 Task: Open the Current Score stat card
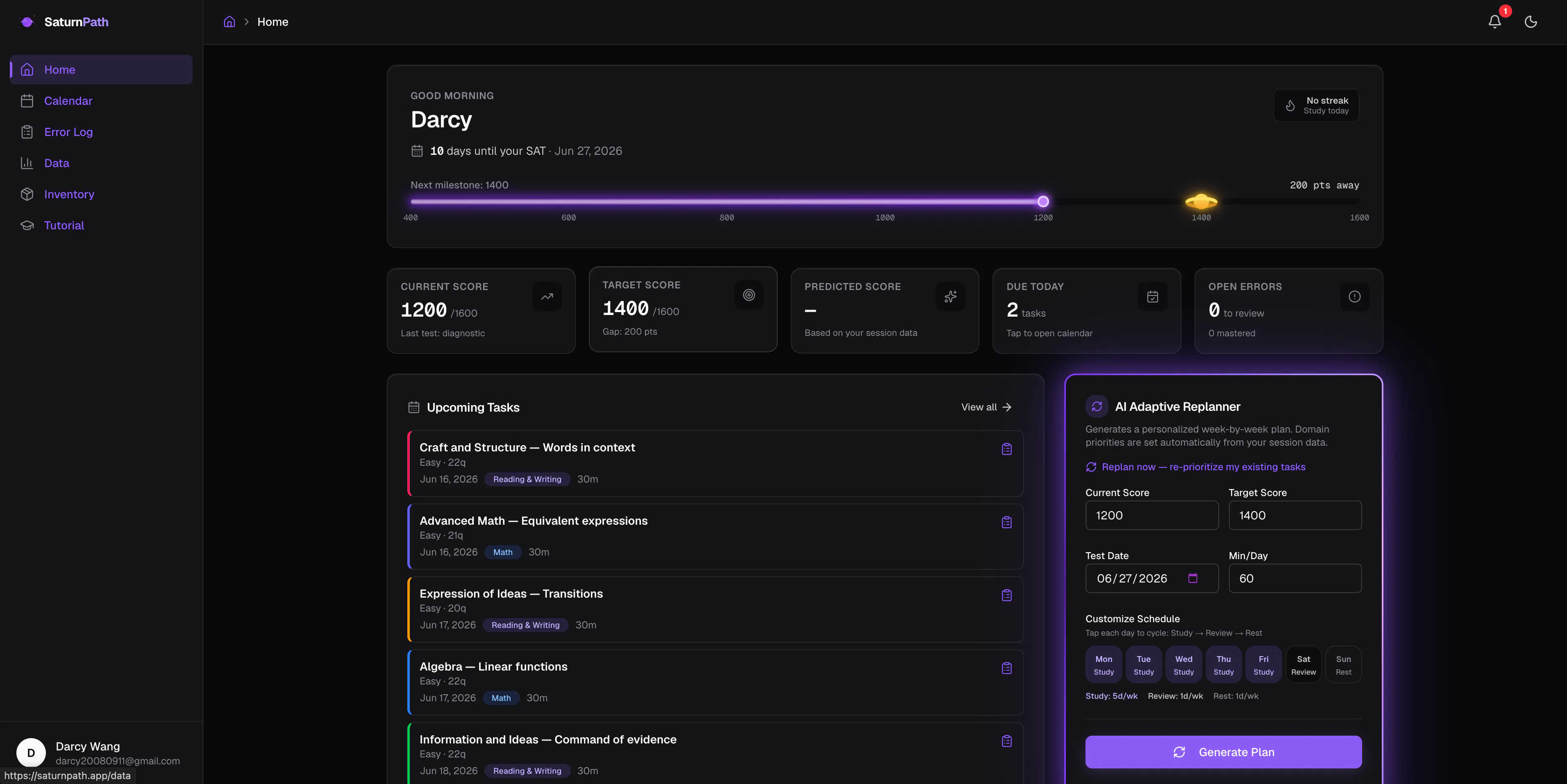(x=481, y=311)
